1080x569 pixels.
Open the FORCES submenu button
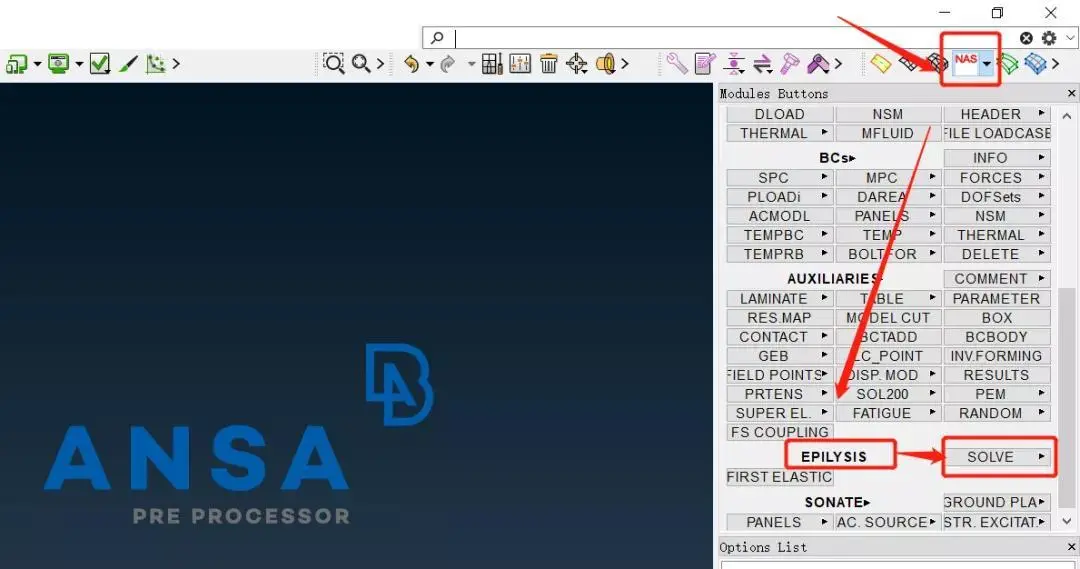(997, 178)
